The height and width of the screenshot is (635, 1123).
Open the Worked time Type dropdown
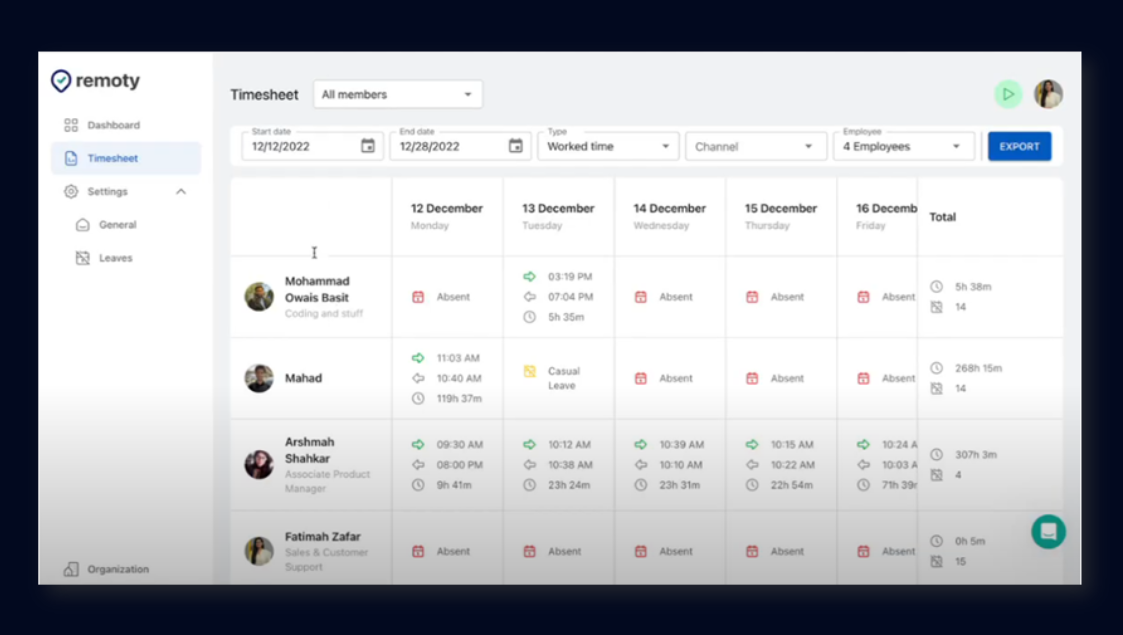point(608,145)
